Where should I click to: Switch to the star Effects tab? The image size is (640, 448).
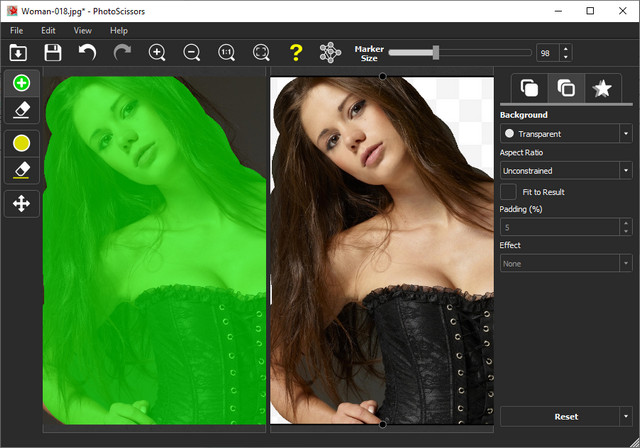click(x=602, y=89)
